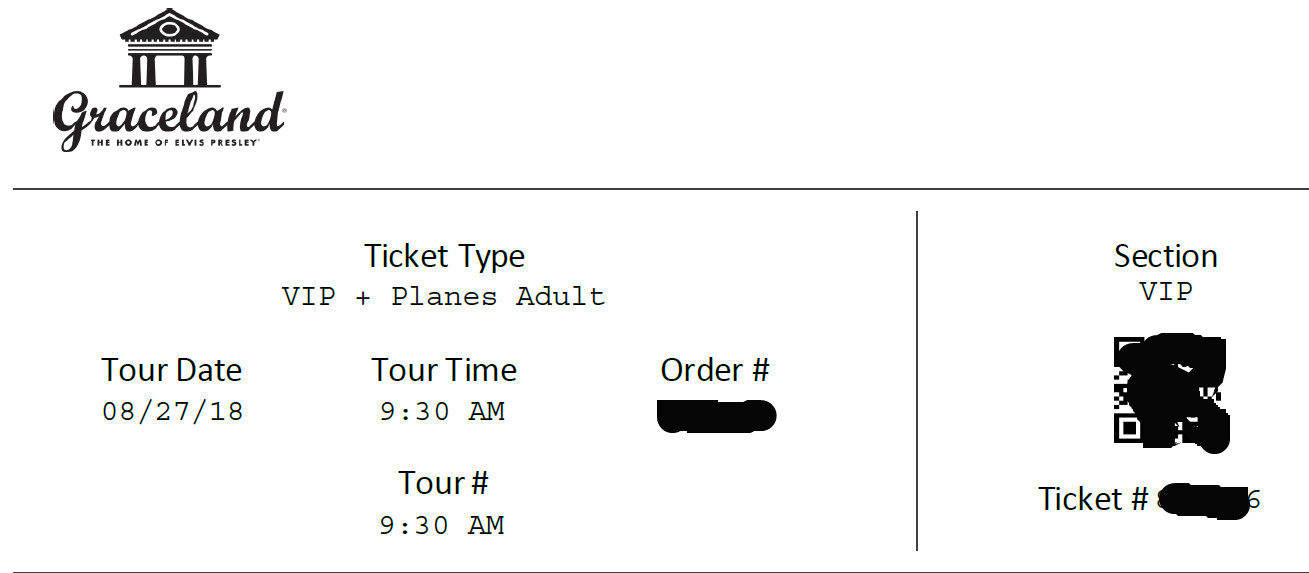Click the vertical divider line beside Section
Screen dimensions: 1309x573
pos(917,380)
